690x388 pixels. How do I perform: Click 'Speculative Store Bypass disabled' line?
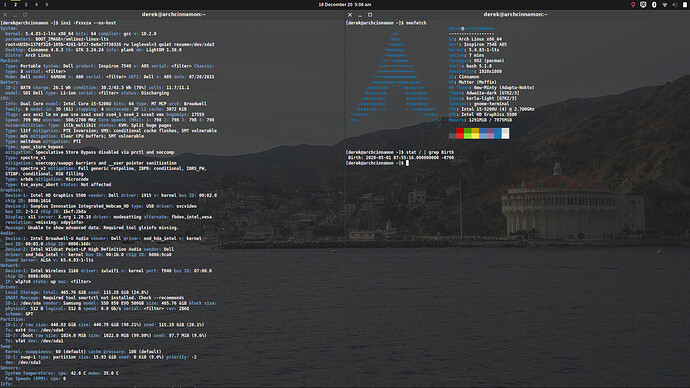point(90,153)
